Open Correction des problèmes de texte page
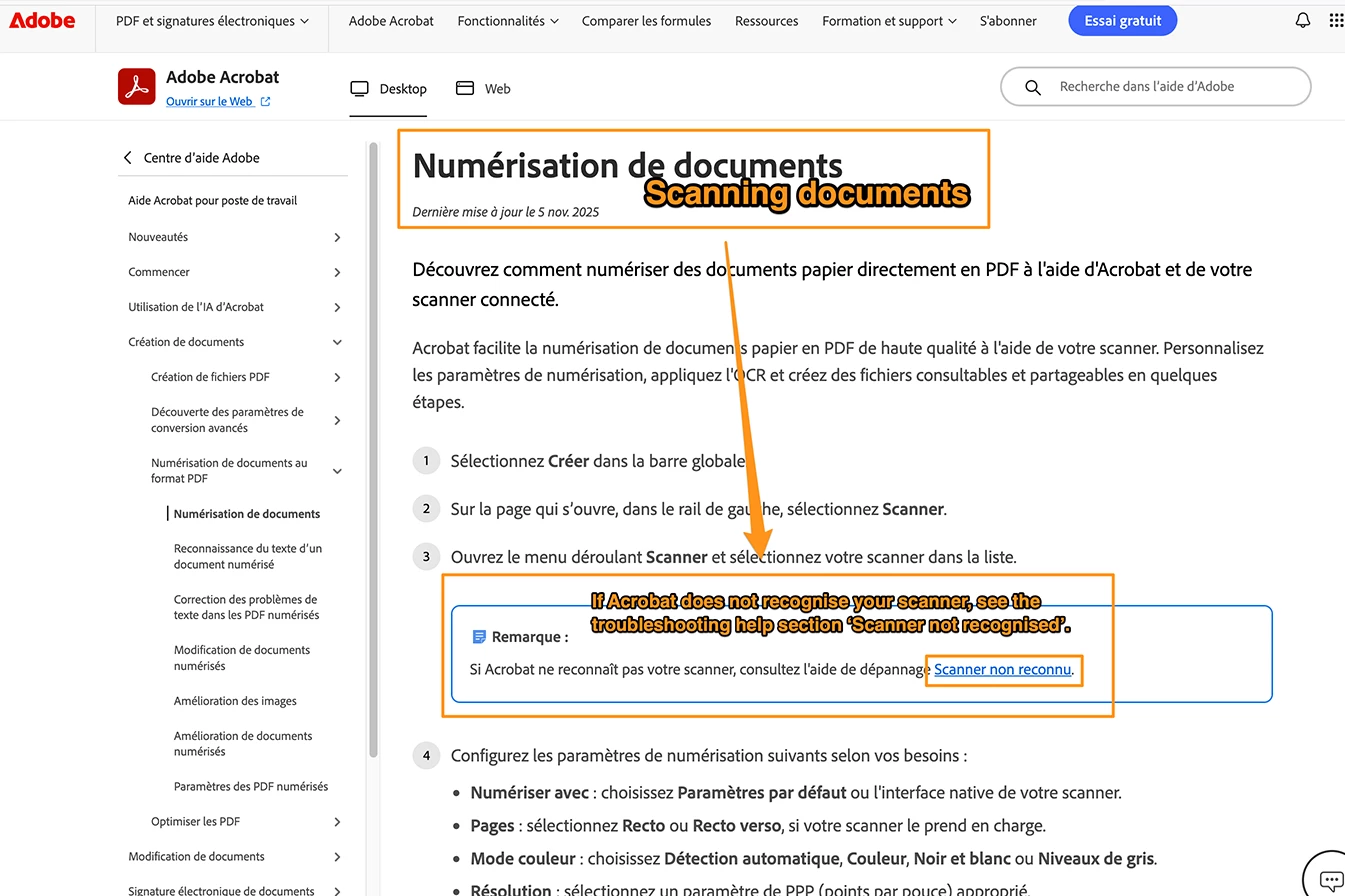Viewport: 1345px width, 896px height. point(247,607)
